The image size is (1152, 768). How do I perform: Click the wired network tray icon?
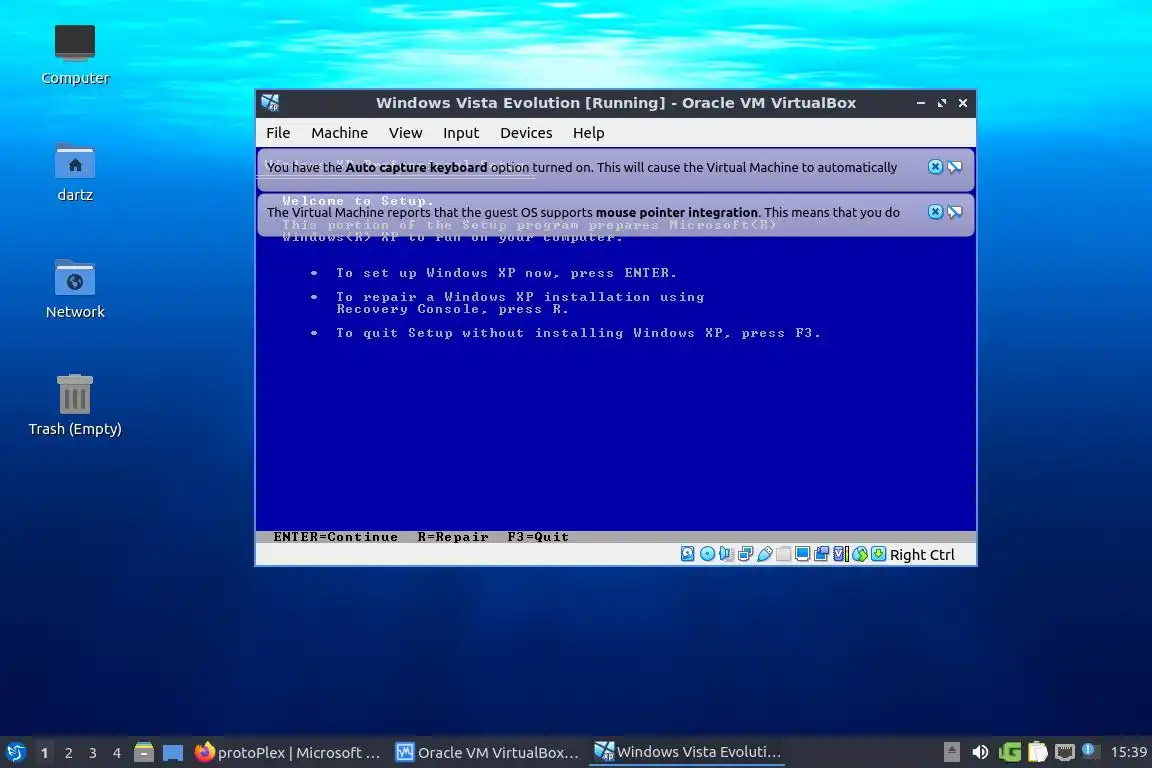[x=1065, y=752]
